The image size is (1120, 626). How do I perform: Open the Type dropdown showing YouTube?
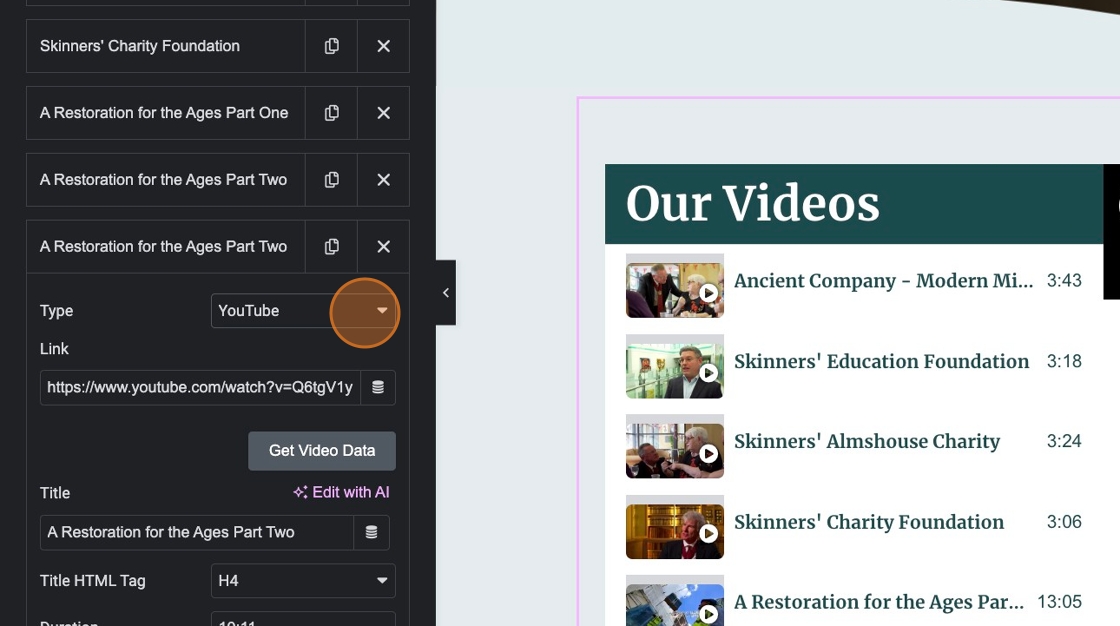[303, 311]
